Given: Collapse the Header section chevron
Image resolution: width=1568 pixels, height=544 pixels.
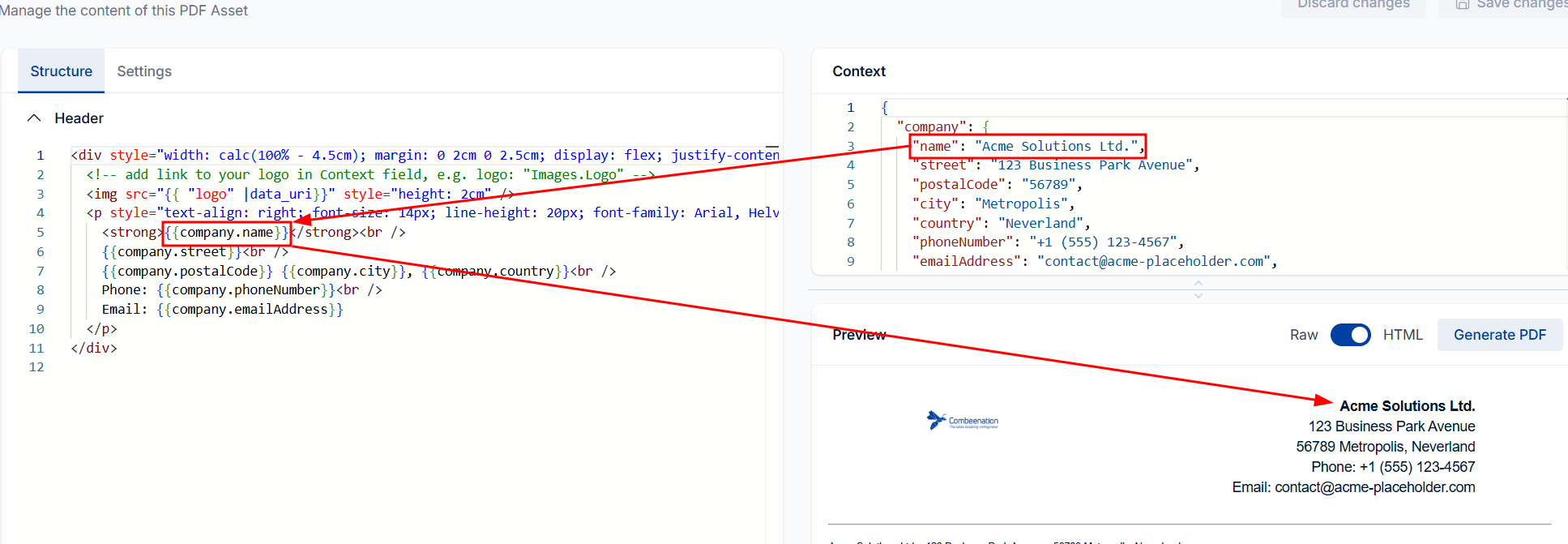Looking at the screenshot, I should (34, 118).
